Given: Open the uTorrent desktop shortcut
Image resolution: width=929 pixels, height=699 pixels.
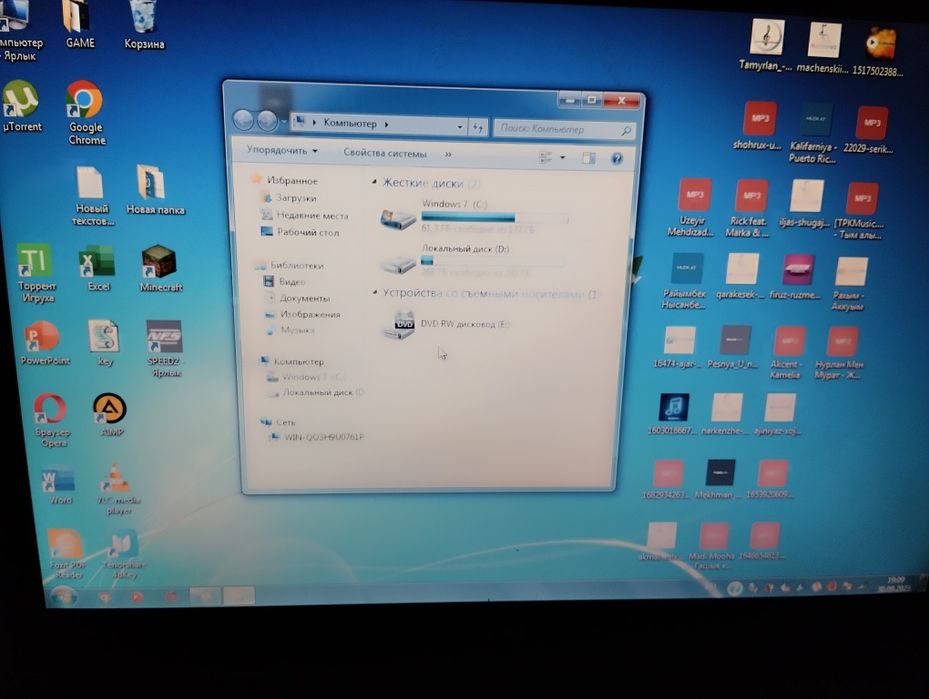Looking at the screenshot, I should point(21,107).
